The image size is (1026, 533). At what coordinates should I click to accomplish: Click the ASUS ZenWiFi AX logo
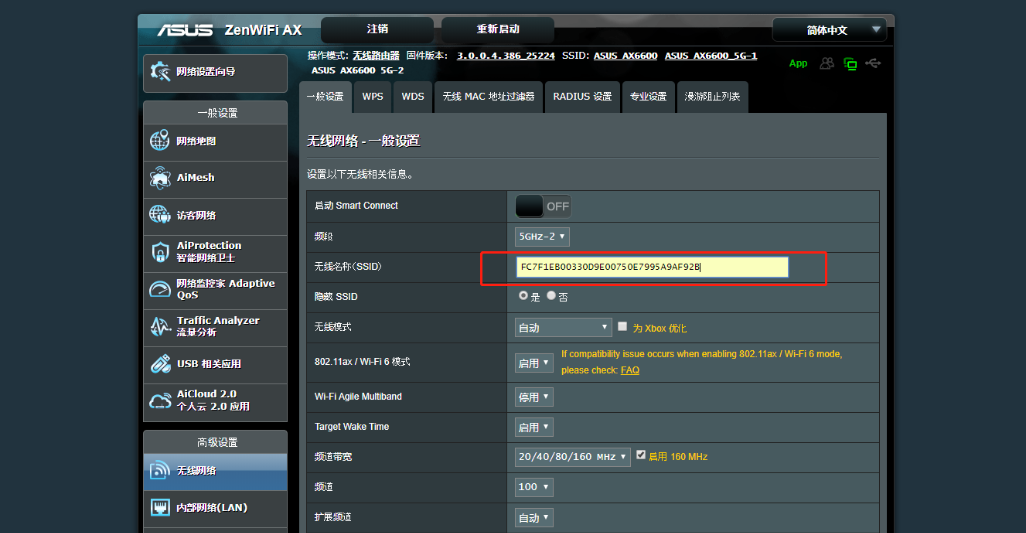[x=229, y=30]
